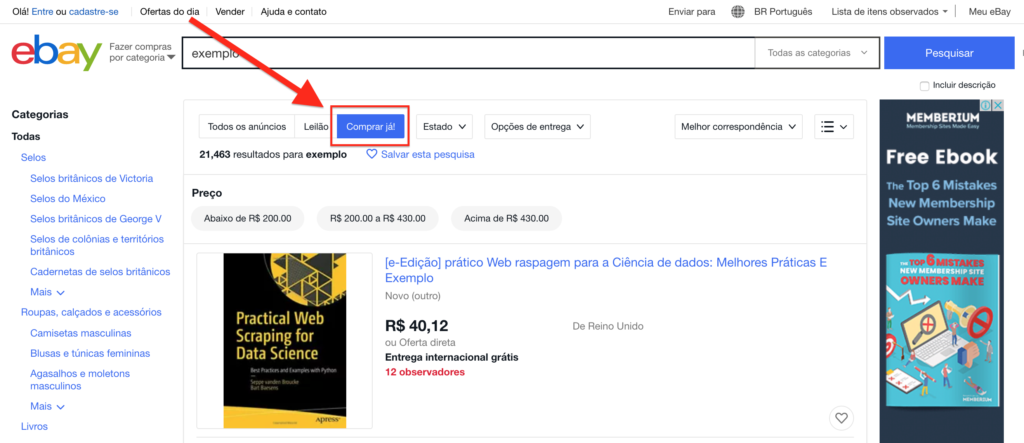The image size is (1024, 443).
Task: Open Todas as categorias dropdown
Action: [x=817, y=53]
